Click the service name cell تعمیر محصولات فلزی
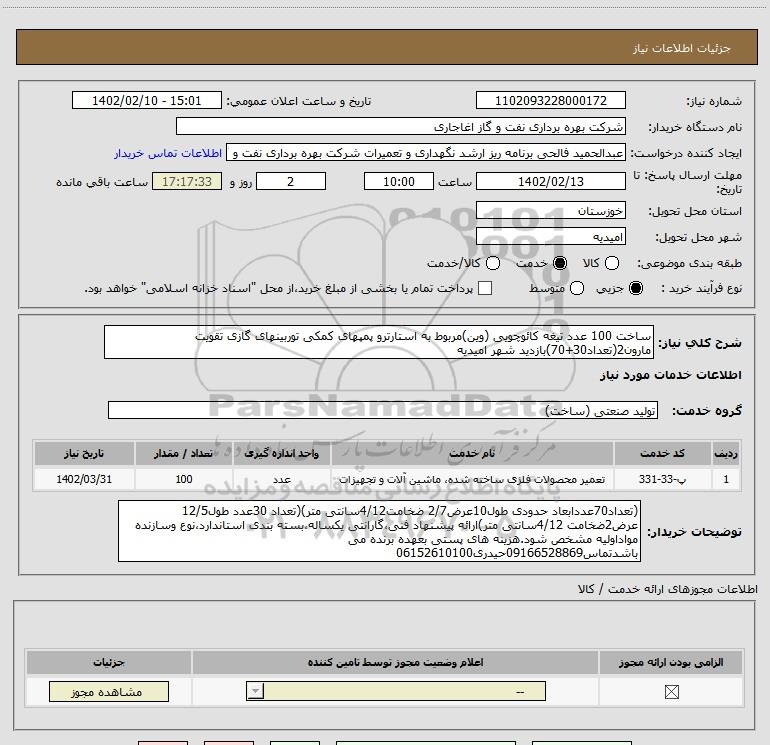Screen dimensions: 770x745 pos(472,479)
